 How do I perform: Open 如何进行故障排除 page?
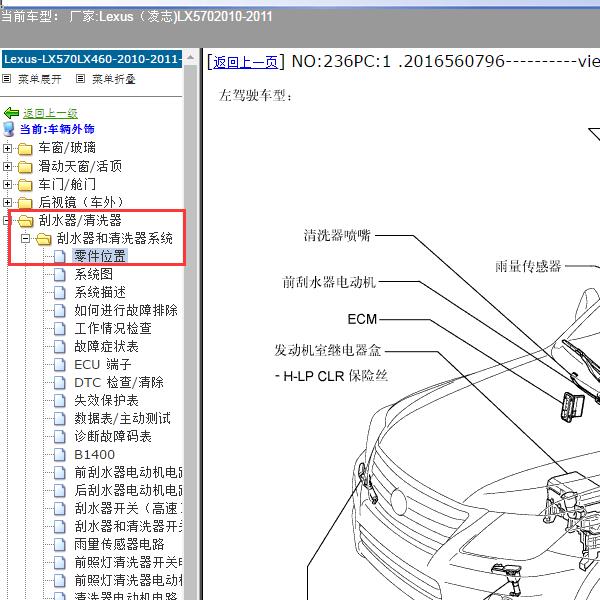(126, 310)
